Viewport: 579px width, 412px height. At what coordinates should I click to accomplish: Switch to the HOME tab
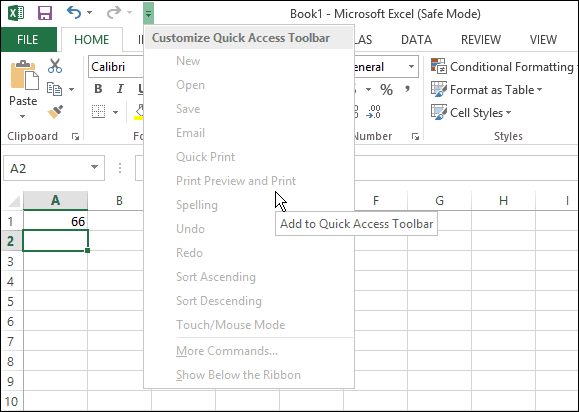(x=92, y=40)
